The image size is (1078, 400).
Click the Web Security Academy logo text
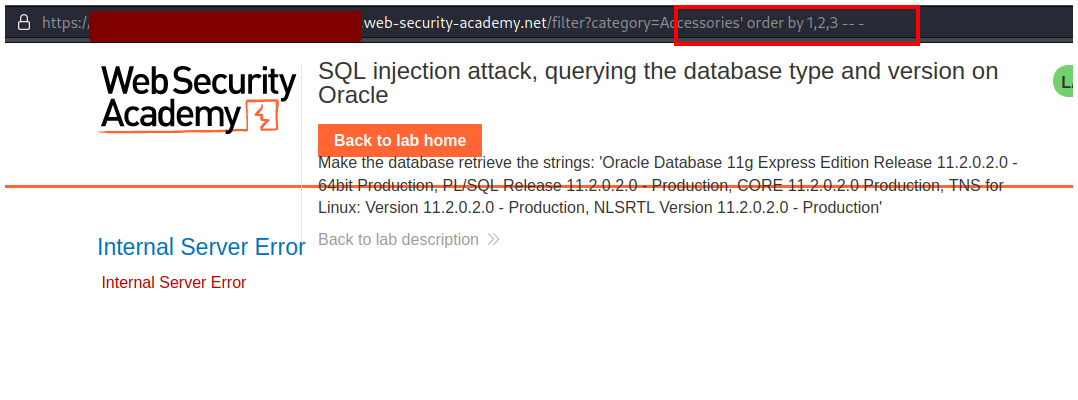coord(198,98)
